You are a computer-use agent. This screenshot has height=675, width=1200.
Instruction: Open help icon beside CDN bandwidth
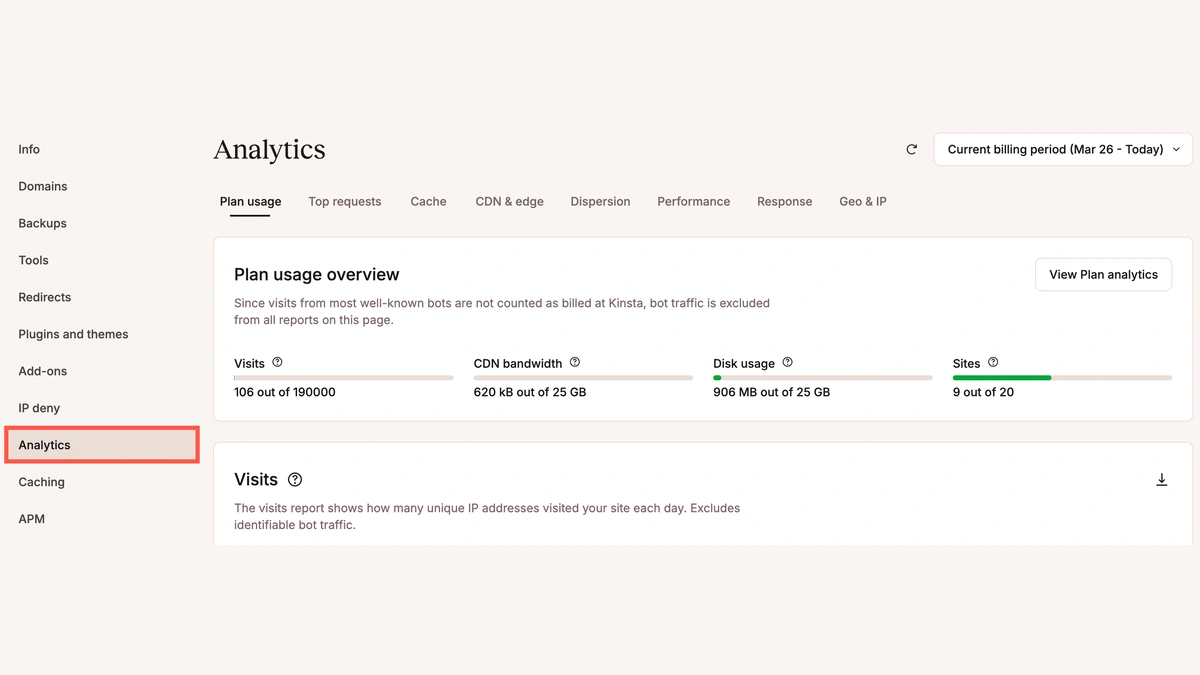coord(575,362)
